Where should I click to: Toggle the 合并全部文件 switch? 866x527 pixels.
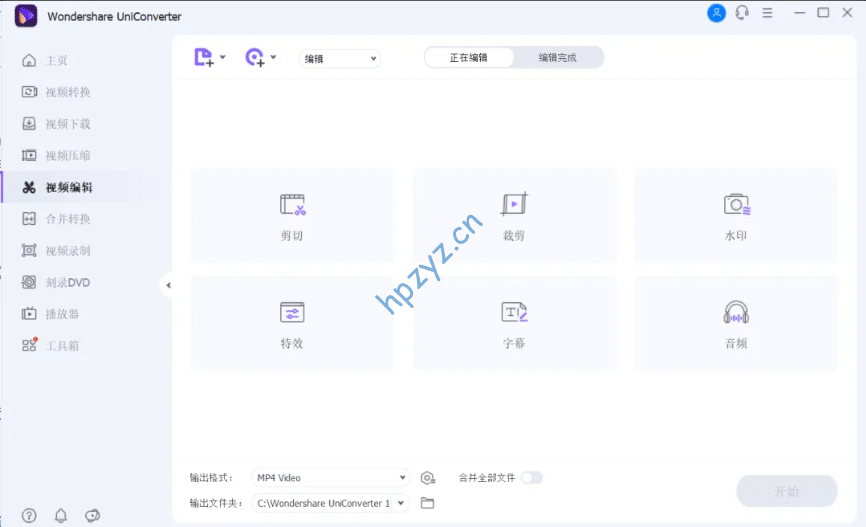[x=531, y=478]
